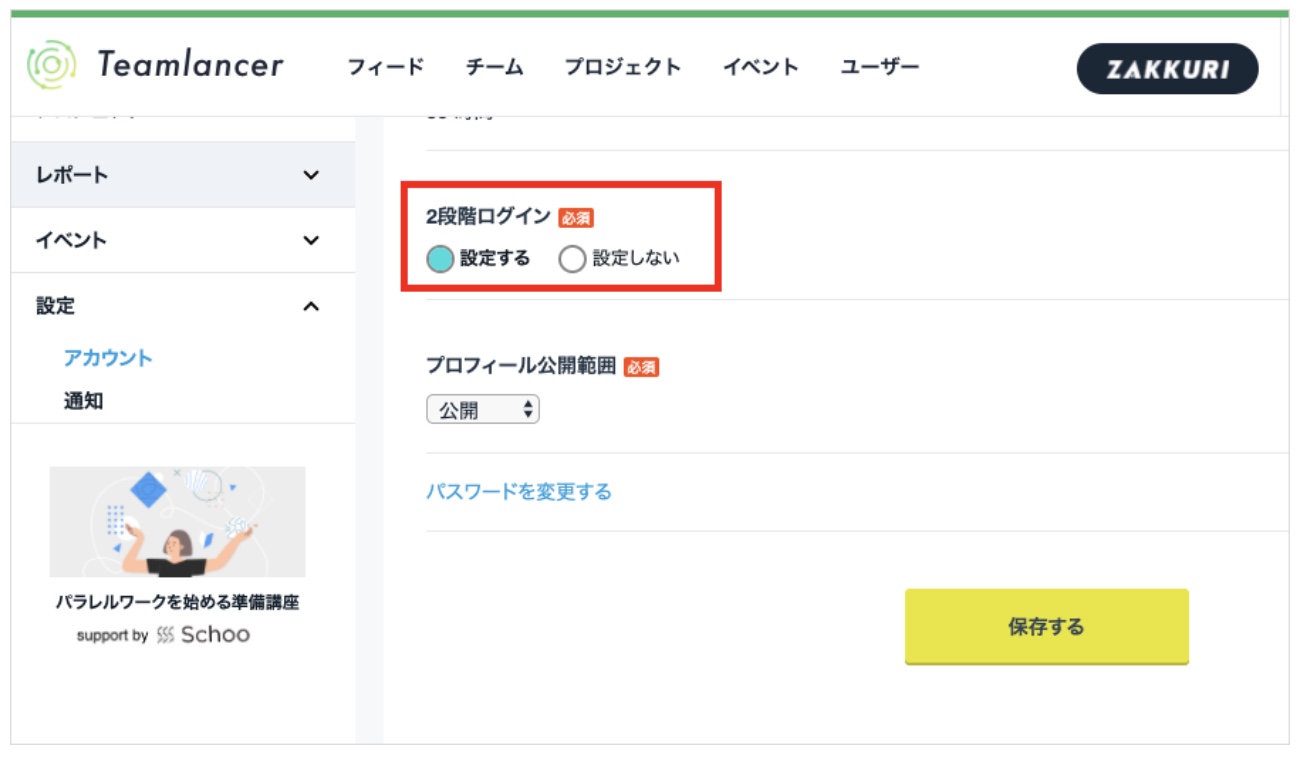Click the Teamlancer logo icon
This screenshot has height=764, width=1302.
pyautogui.click(x=51, y=66)
